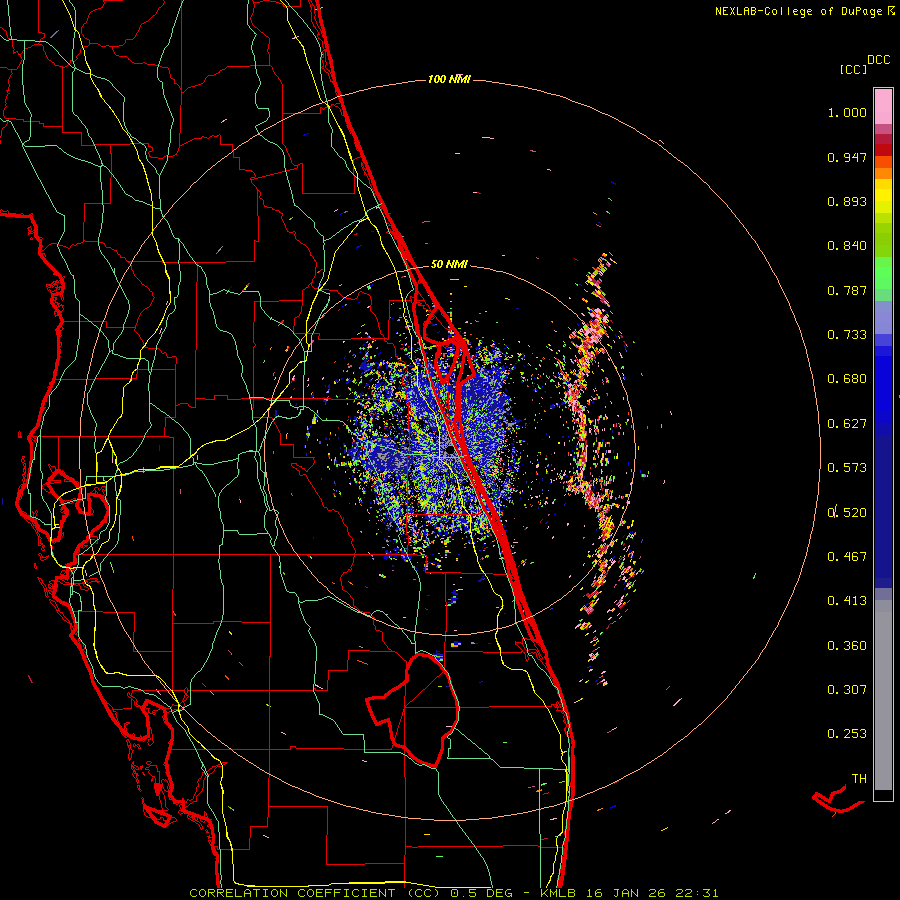This screenshot has width=900, height=900.
Task: Select the 0.947 legend value
Action: (847, 157)
